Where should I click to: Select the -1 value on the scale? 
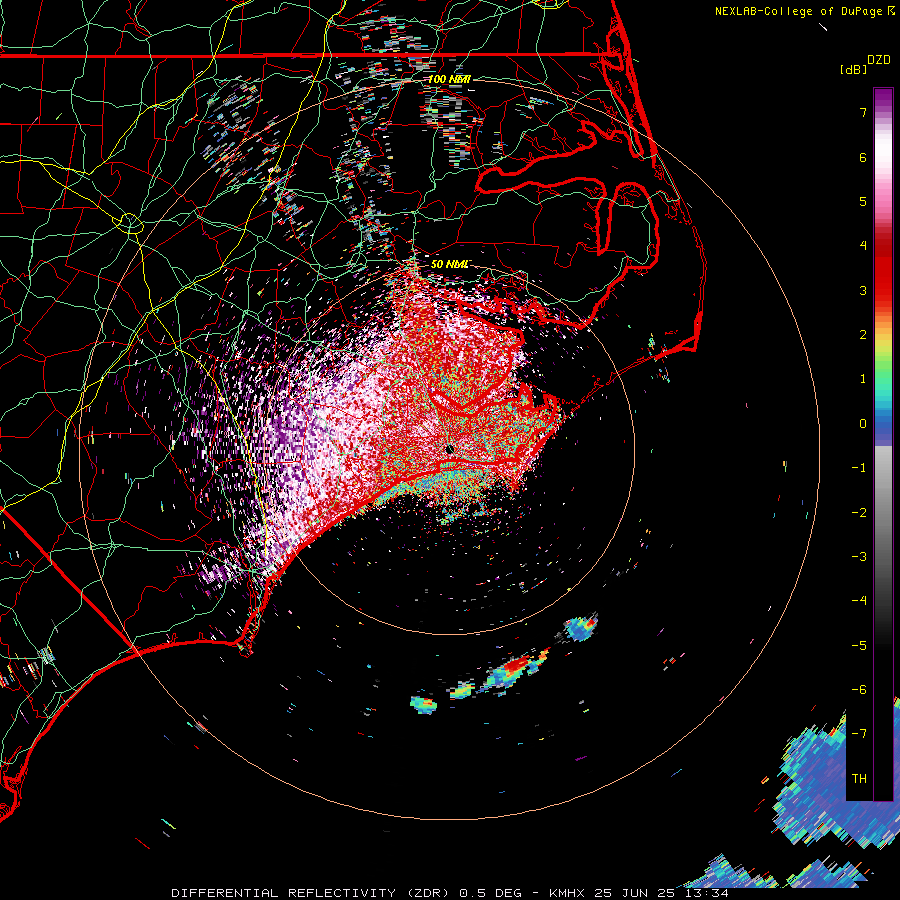[x=859, y=468]
